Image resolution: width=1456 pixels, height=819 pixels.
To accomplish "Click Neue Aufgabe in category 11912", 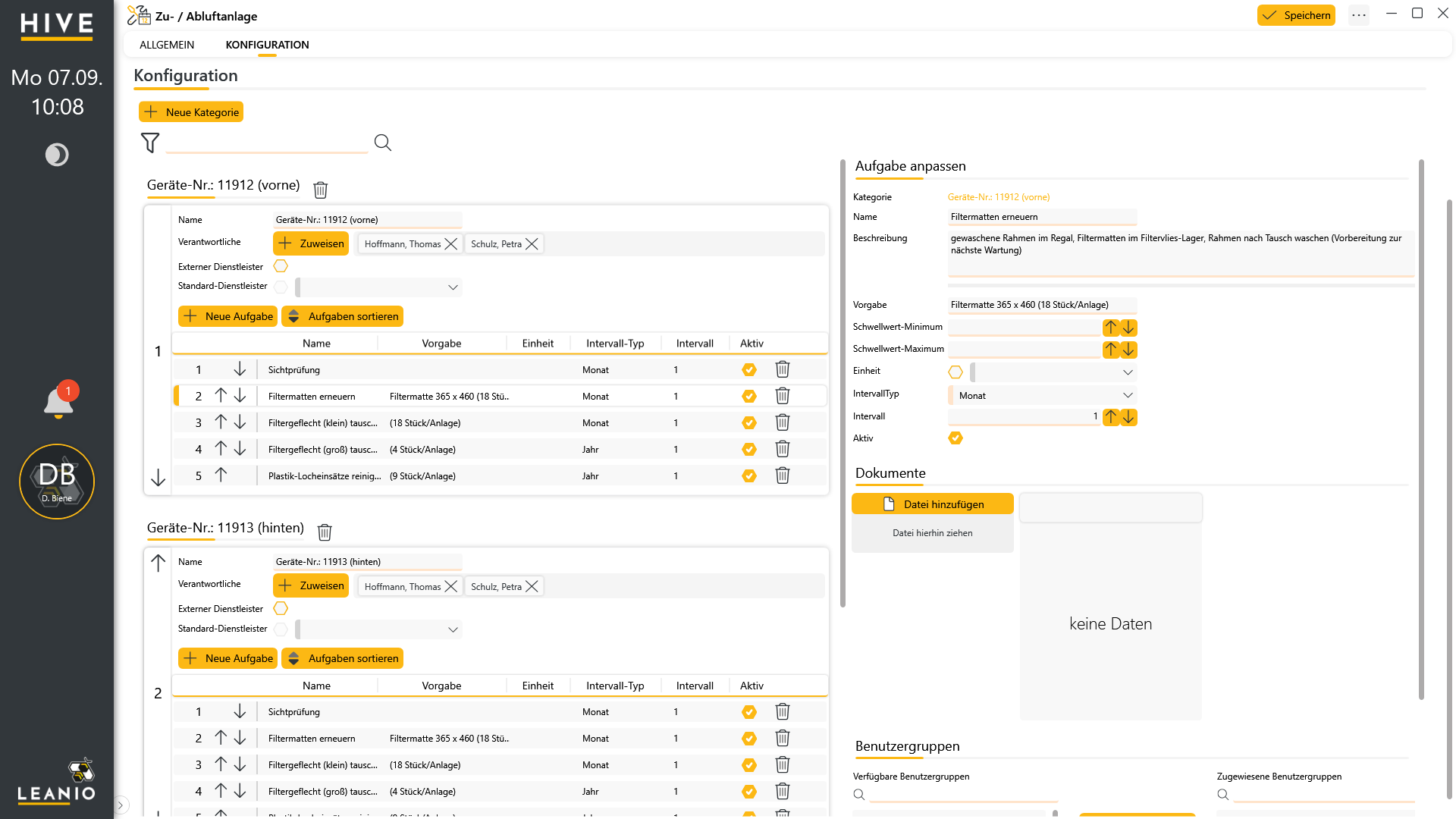I will click(228, 316).
